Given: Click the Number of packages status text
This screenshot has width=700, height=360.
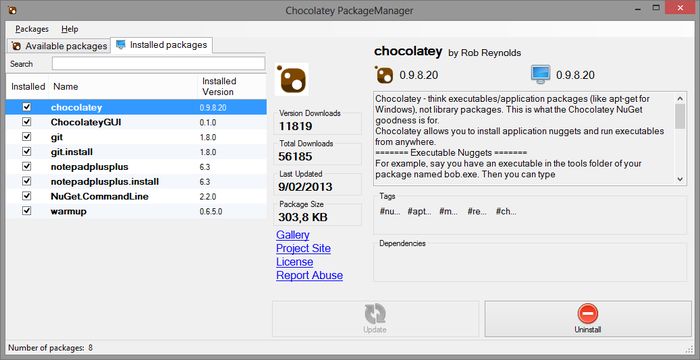Looking at the screenshot, I should pos(50,347).
